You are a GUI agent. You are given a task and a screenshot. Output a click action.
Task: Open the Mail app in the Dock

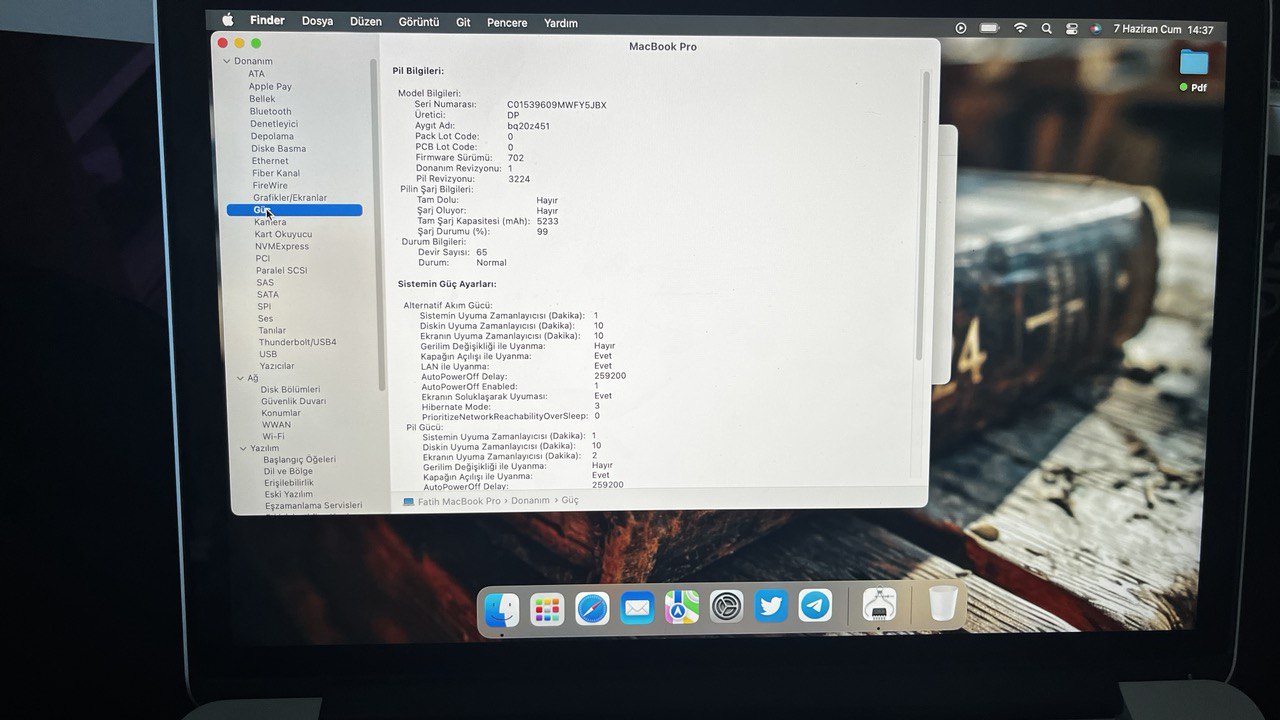click(x=637, y=608)
